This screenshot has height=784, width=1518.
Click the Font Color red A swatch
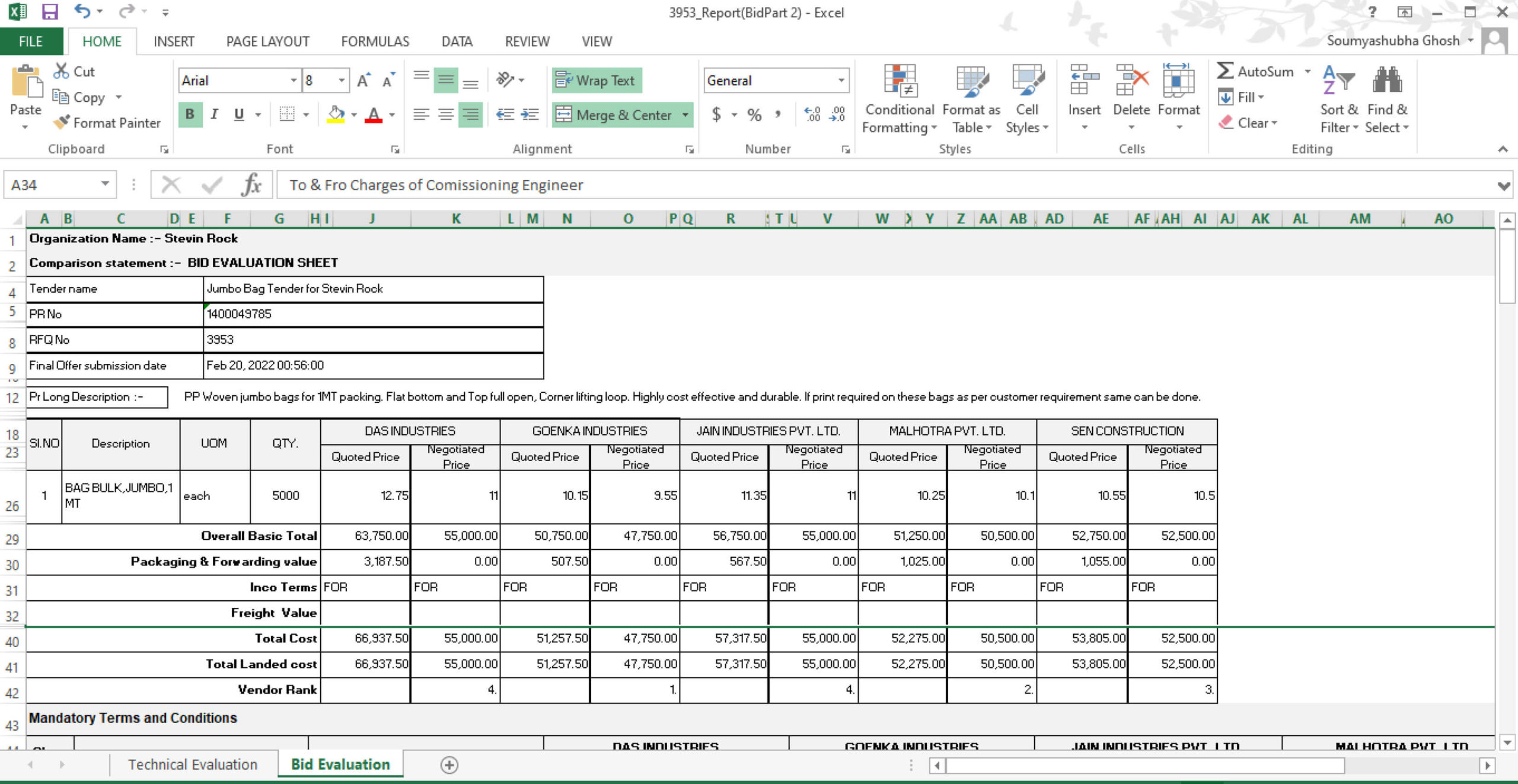tap(374, 114)
